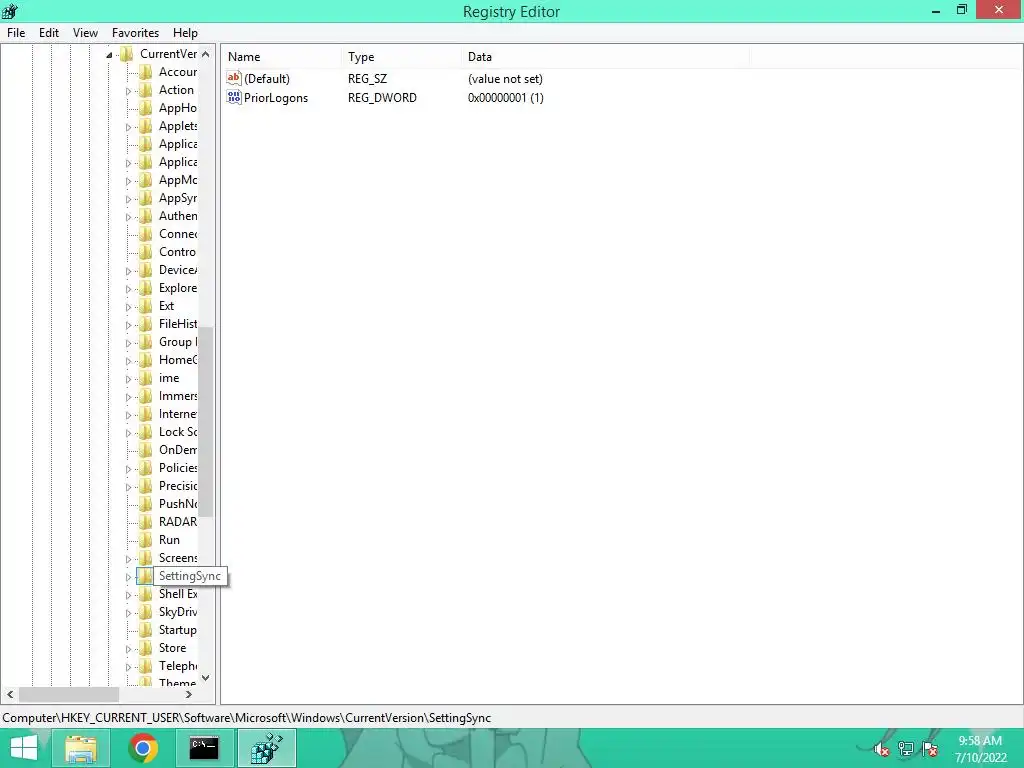Select the (Default) string value icon

(x=234, y=78)
